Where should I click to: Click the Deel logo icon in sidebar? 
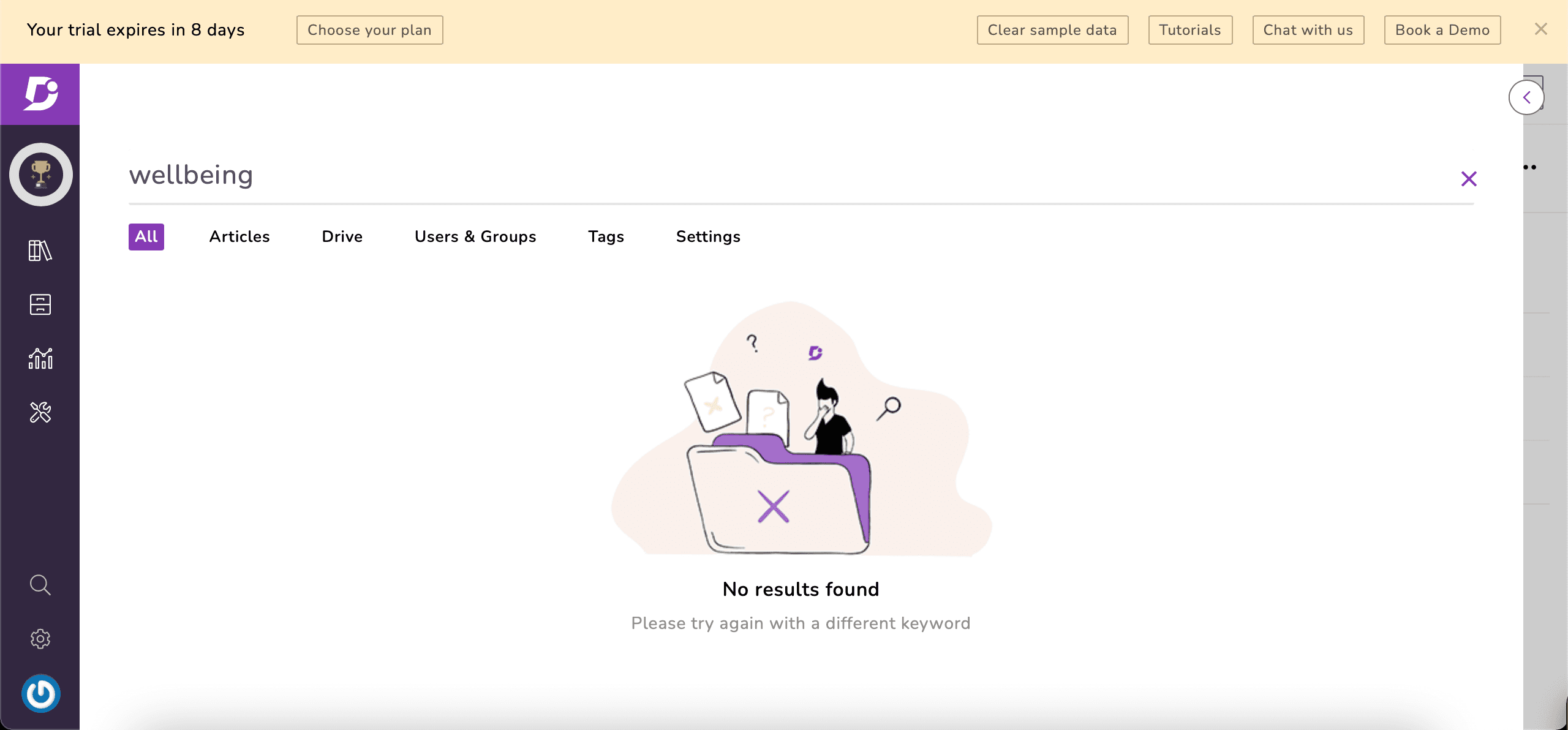[40, 94]
